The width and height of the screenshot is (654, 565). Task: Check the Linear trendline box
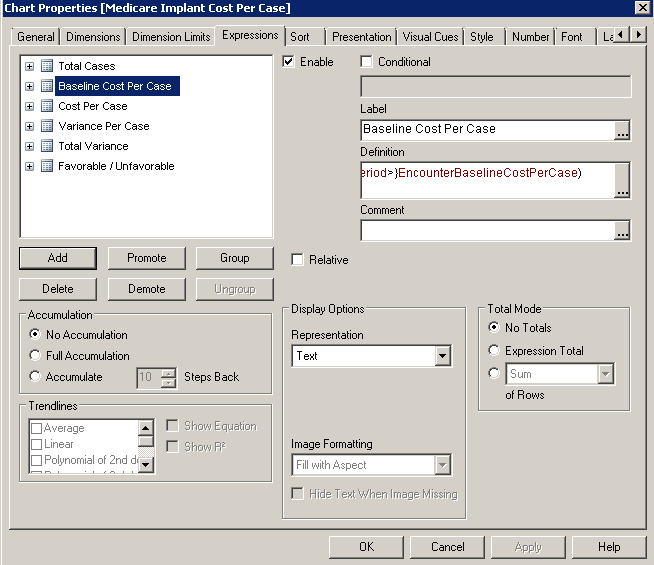37,444
